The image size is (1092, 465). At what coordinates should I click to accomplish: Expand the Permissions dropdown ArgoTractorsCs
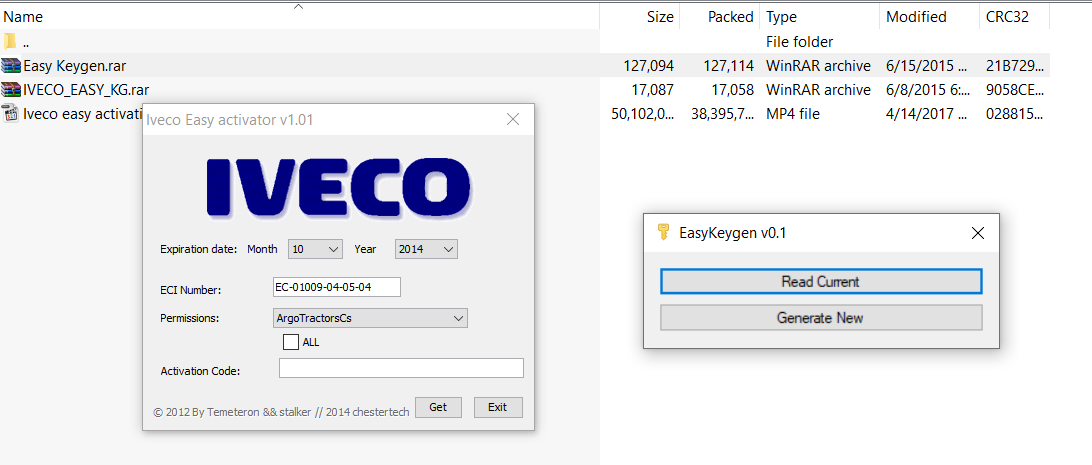(x=370, y=318)
